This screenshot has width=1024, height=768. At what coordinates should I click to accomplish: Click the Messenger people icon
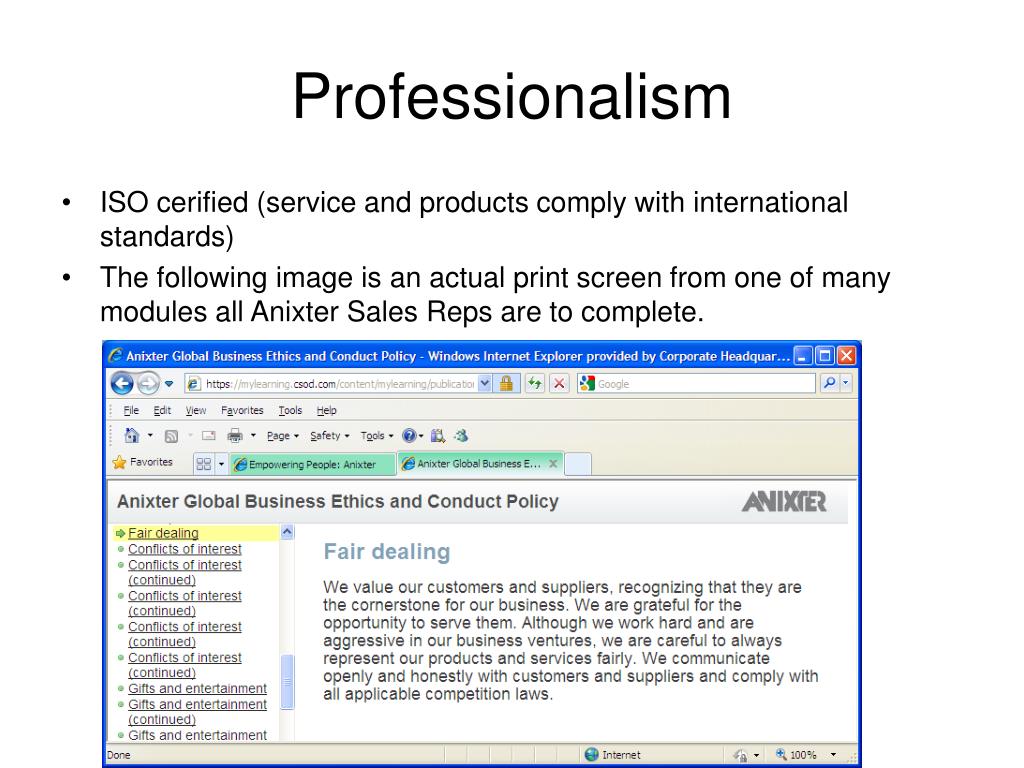pos(461,436)
